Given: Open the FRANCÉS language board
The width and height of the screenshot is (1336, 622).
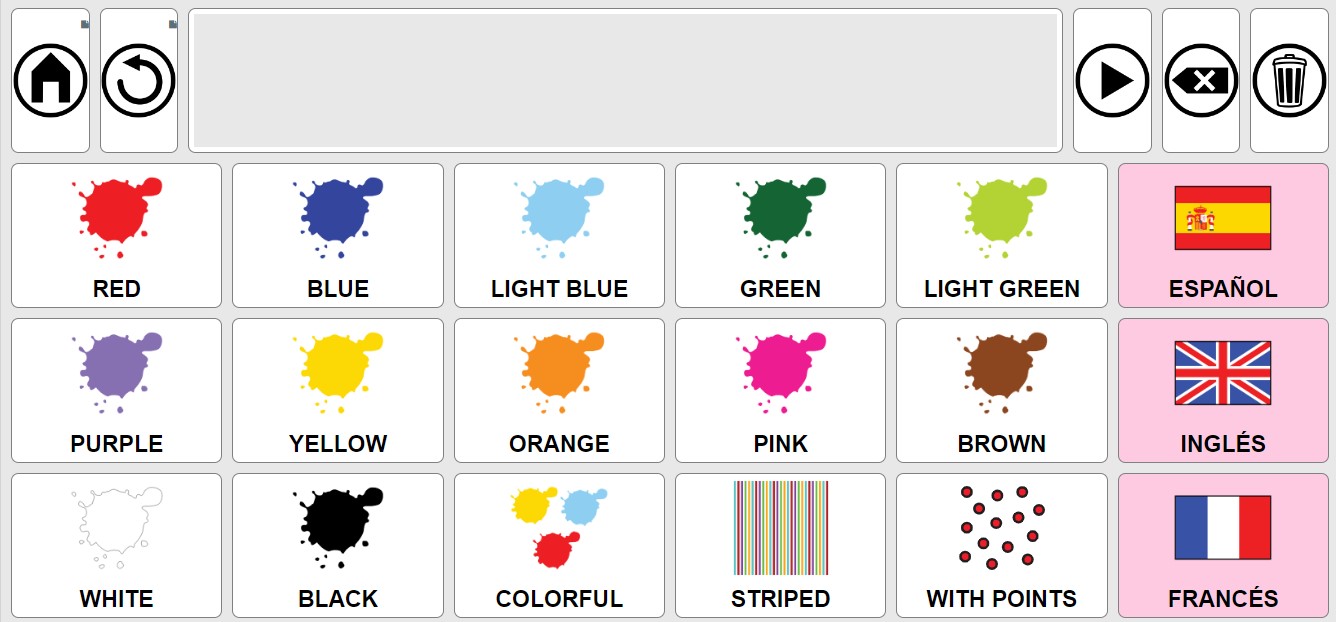Looking at the screenshot, I should point(1223,546).
